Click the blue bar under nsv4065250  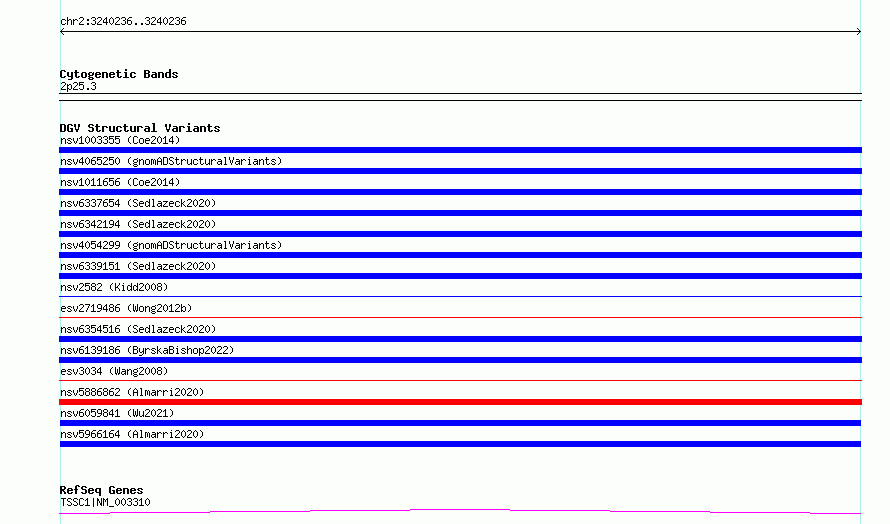pos(460,171)
